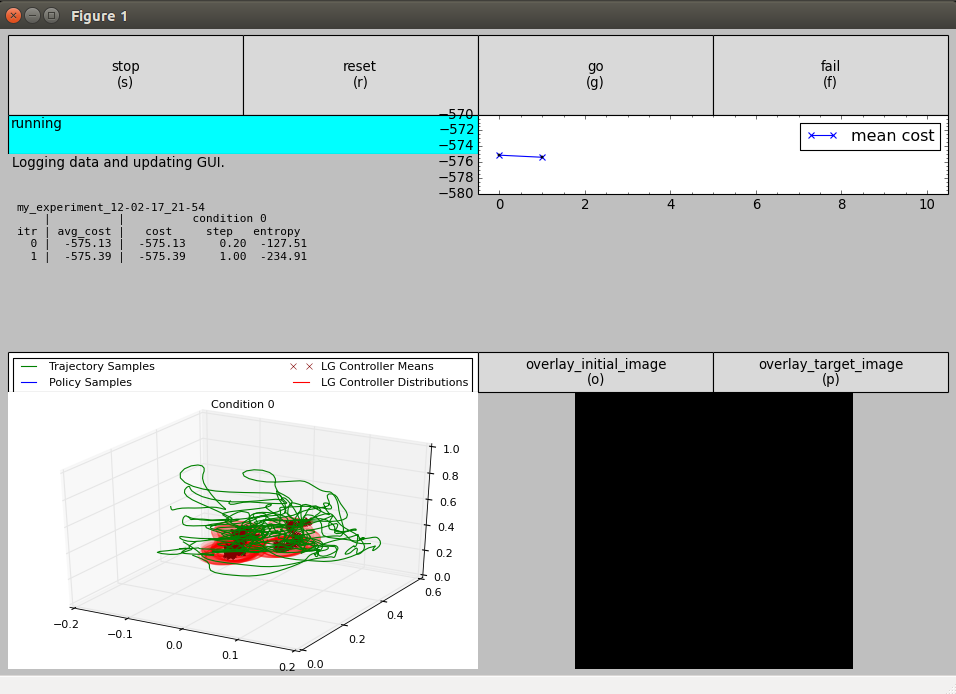Maximize the Figure 1 window
The height and width of the screenshot is (694, 956).
[x=52, y=15]
